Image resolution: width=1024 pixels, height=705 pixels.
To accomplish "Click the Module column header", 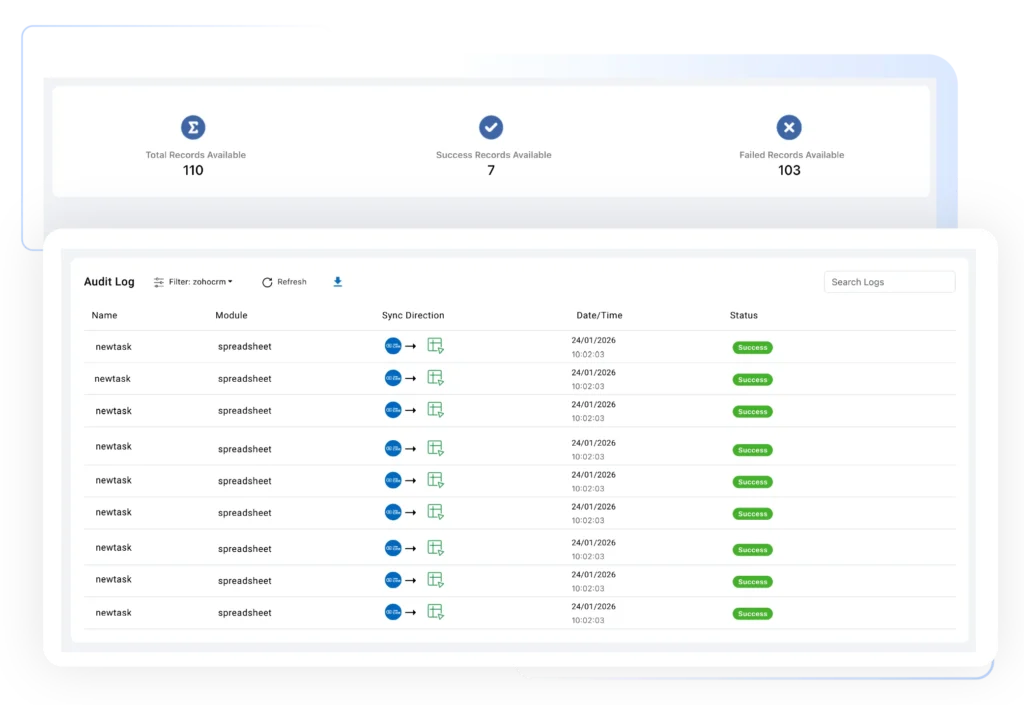I will click(231, 315).
